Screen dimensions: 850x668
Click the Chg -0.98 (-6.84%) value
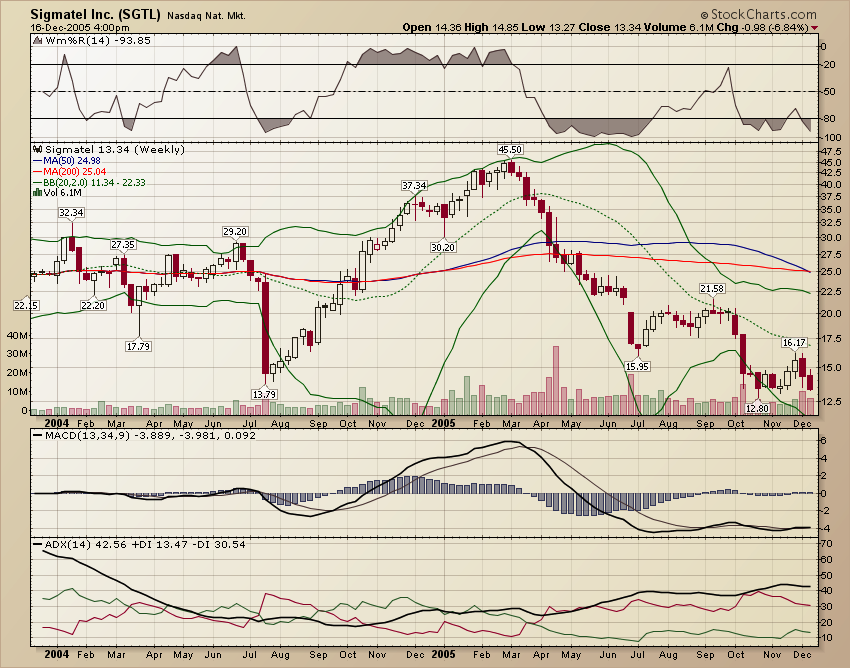(x=762, y=27)
